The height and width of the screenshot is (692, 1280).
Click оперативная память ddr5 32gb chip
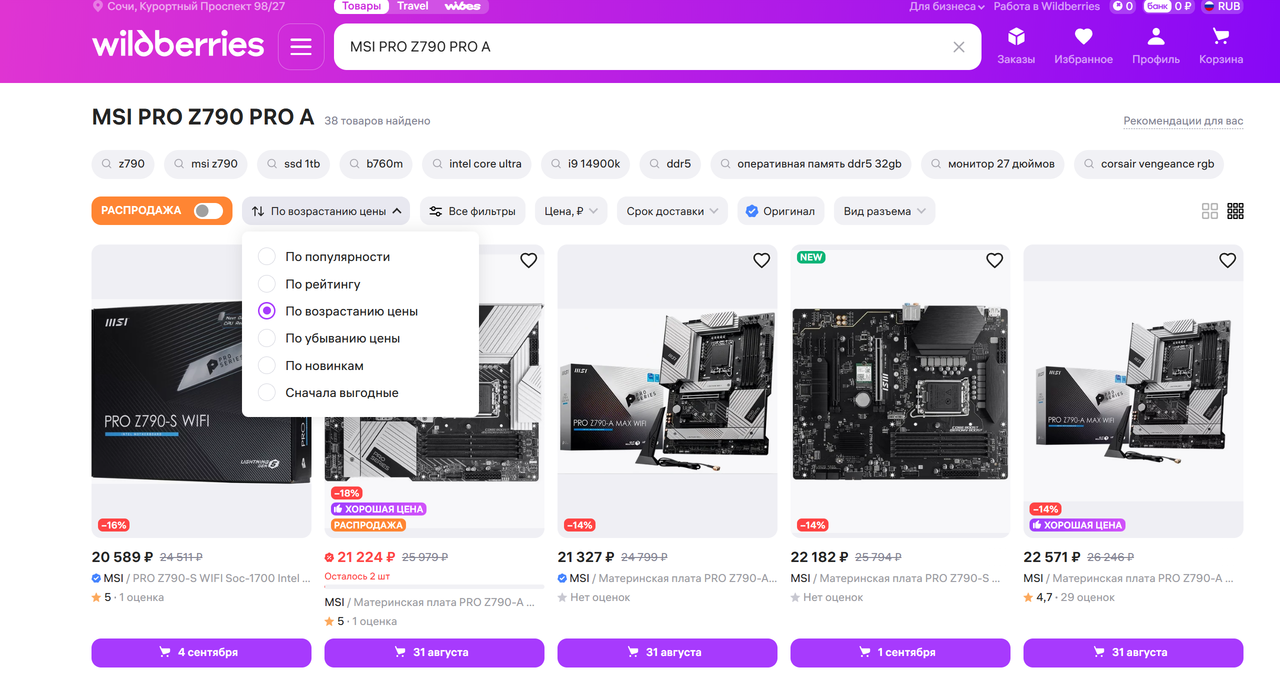[811, 164]
